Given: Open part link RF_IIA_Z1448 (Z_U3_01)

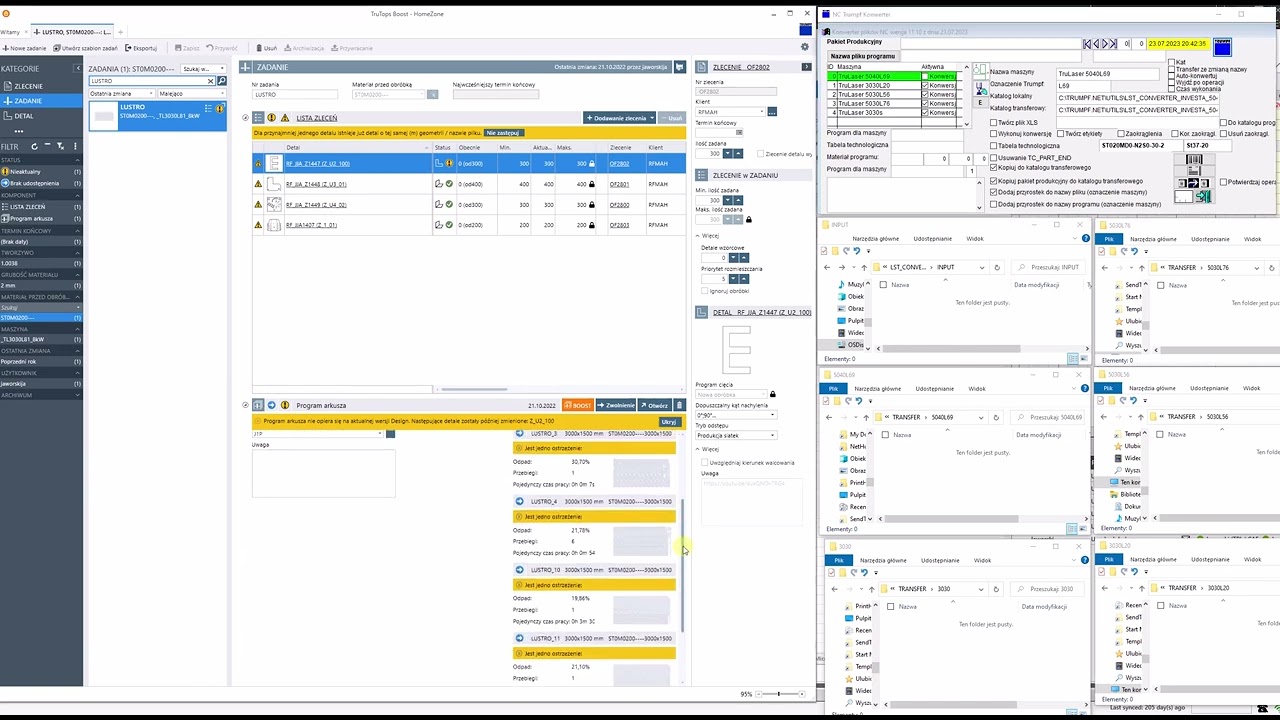Looking at the screenshot, I should 316,184.
